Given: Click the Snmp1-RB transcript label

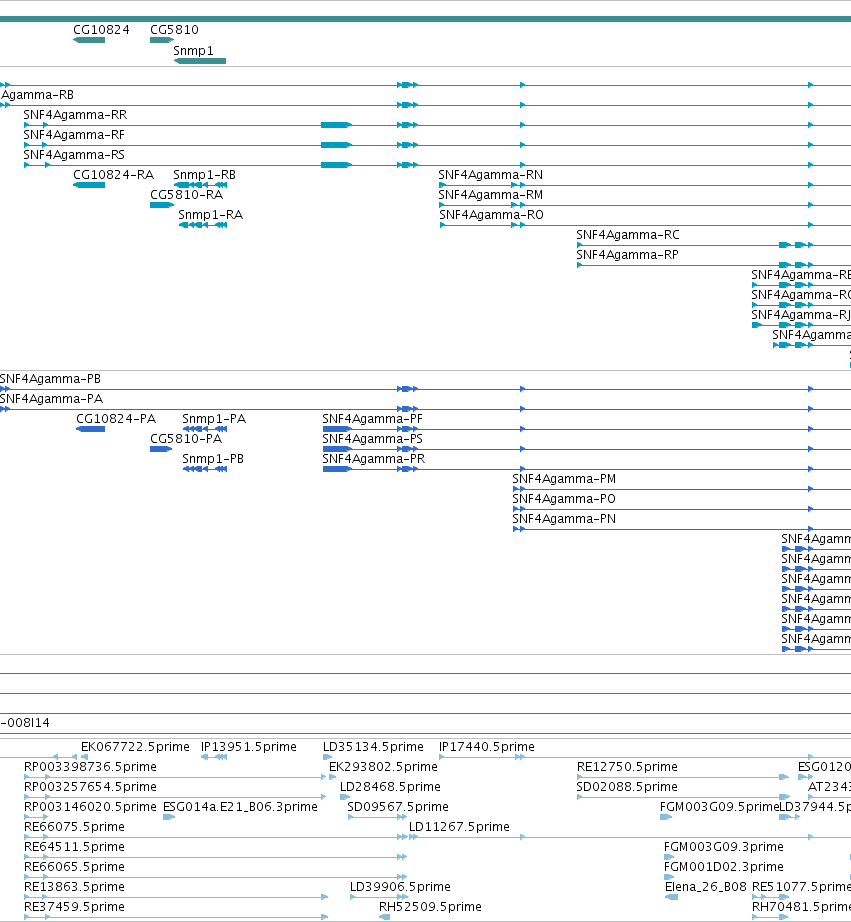Looking at the screenshot, I should (205, 175).
